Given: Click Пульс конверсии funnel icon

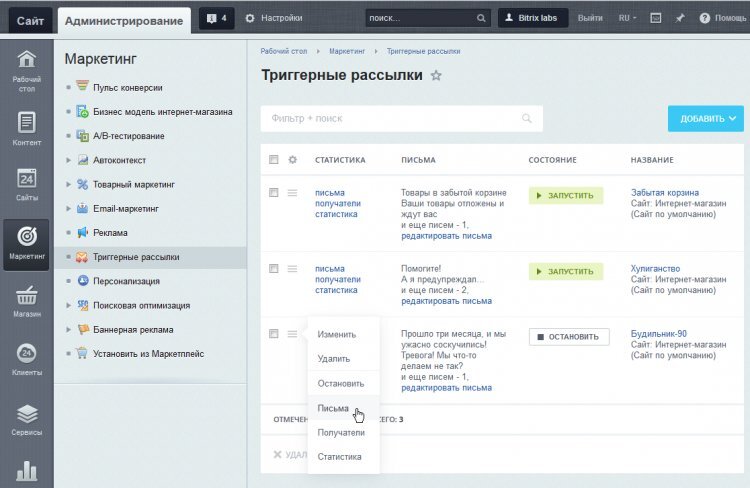Looking at the screenshot, I should pyautogui.click(x=82, y=86).
